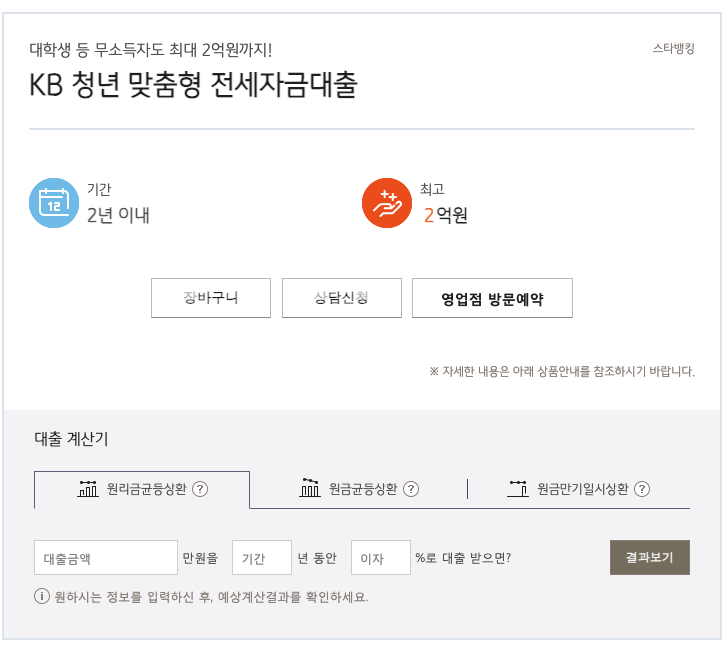Focus the 기간 input field
Screen dimensions: 724x649
tap(262, 558)
